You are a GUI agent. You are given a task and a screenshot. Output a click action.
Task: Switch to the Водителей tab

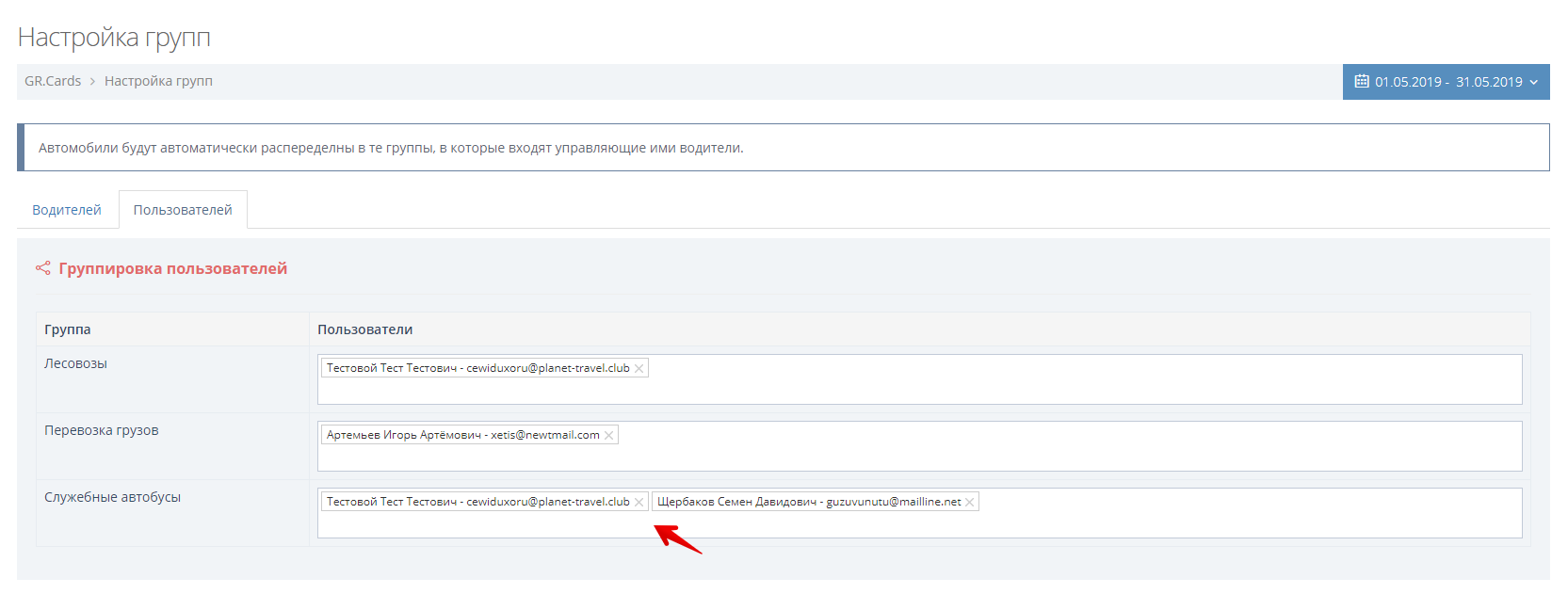(67, 210)
